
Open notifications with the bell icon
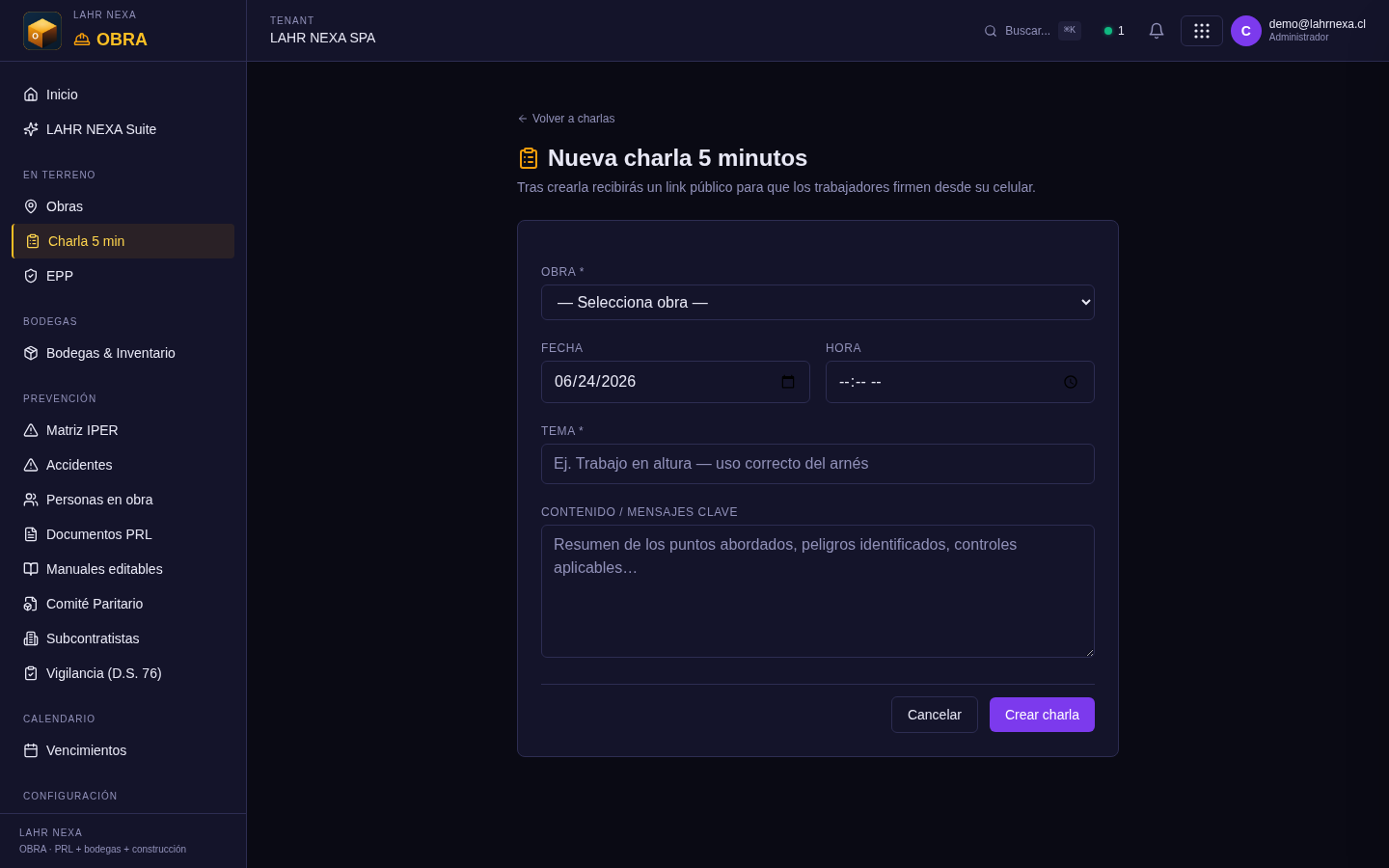click(x=1157, y=31)
